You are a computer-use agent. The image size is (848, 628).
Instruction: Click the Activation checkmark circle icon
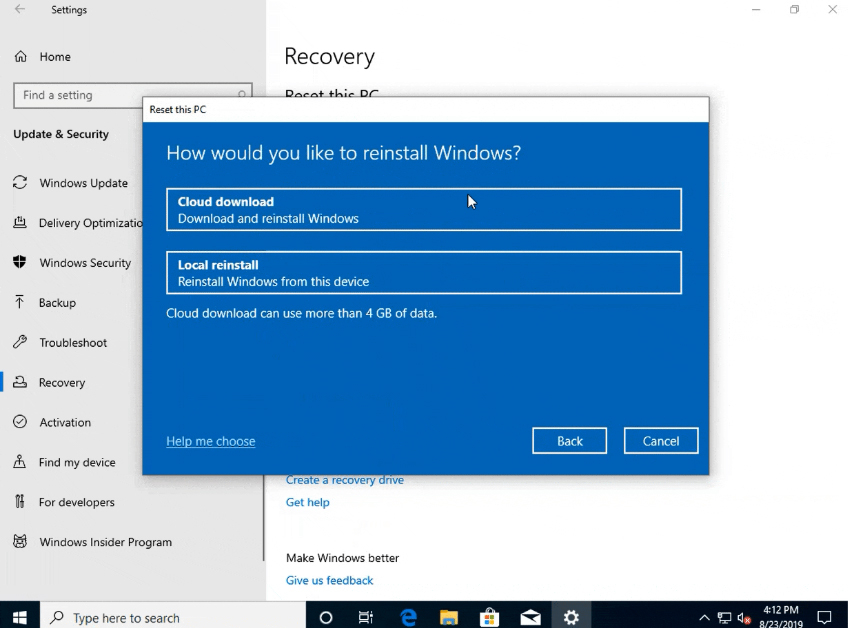[20, 421]
